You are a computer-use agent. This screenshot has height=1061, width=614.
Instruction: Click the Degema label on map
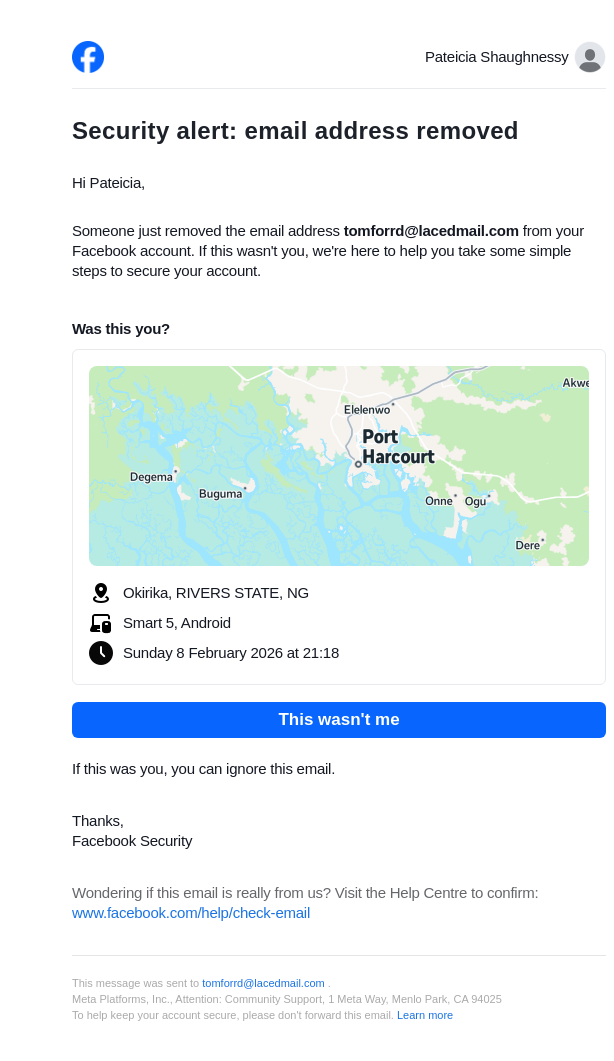click(x=151, y=477)
